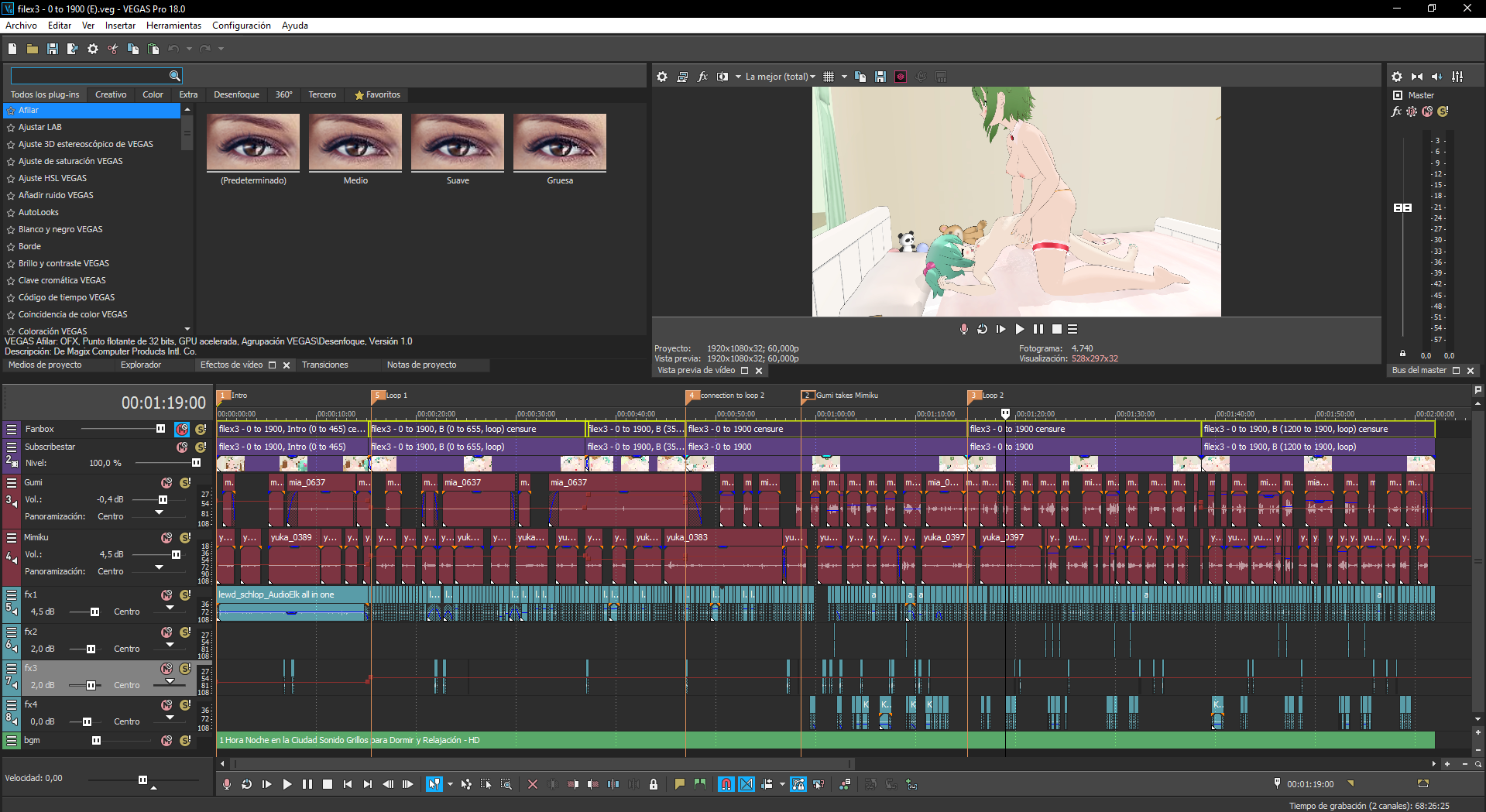Choose the selection edit tool
Screen dimensions: 1486x812
tap(486, 784)
